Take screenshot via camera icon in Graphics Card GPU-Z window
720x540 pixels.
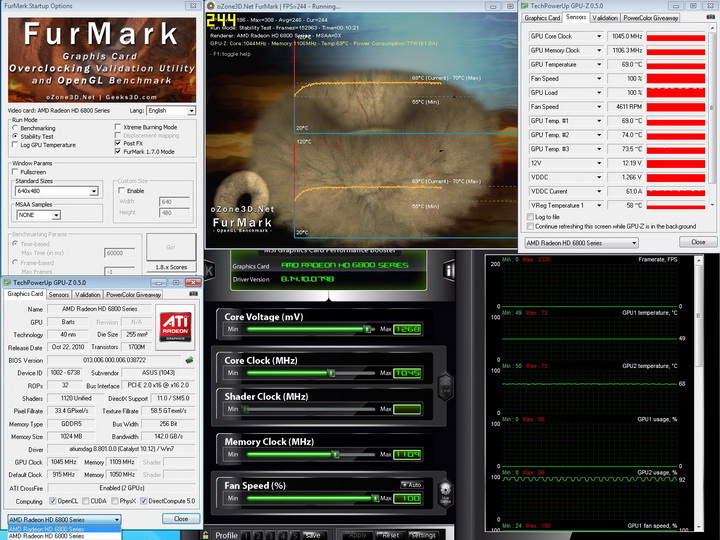click(193, 294)
